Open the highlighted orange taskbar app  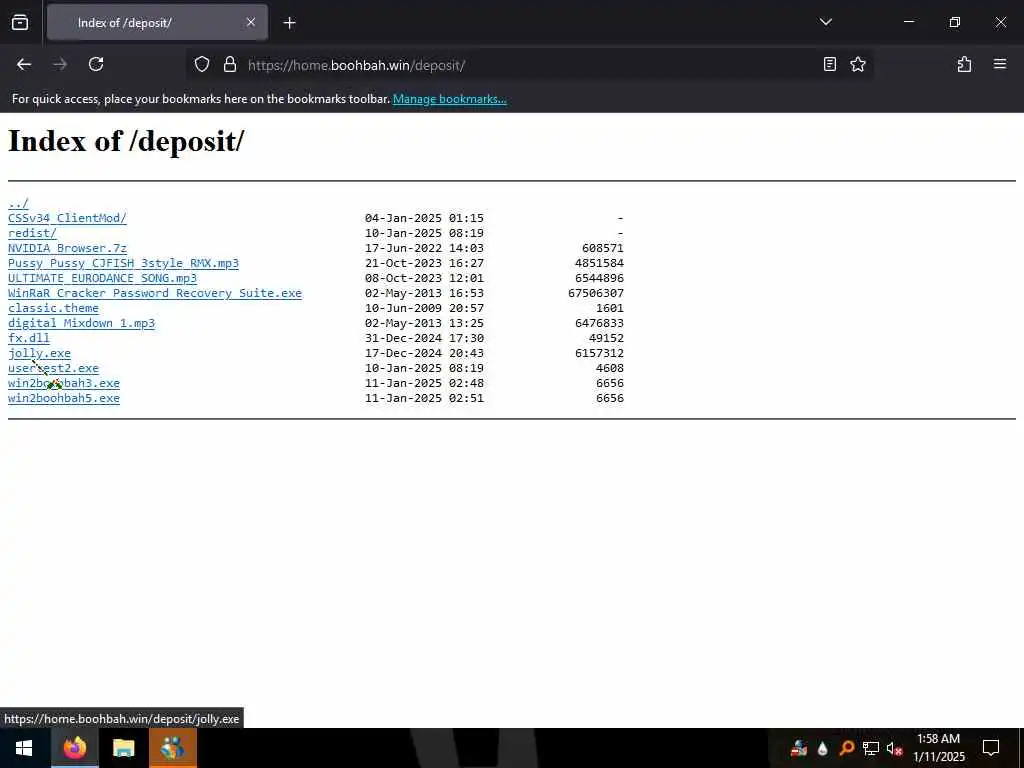(172, 748)
